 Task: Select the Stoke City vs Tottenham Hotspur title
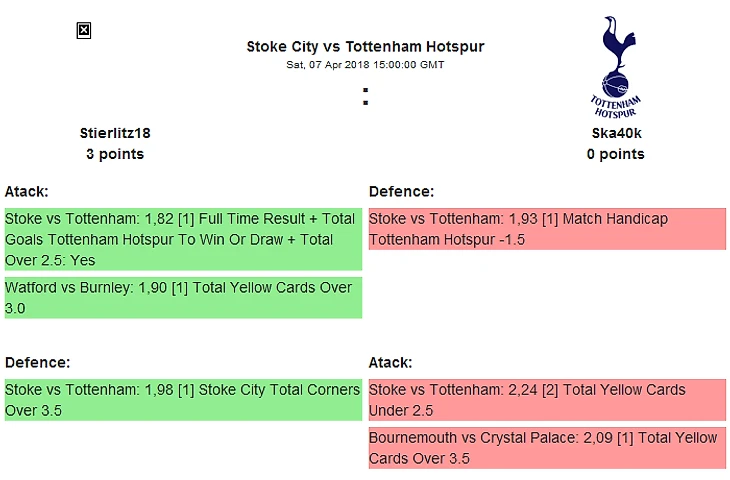click(x=365, y=47)
